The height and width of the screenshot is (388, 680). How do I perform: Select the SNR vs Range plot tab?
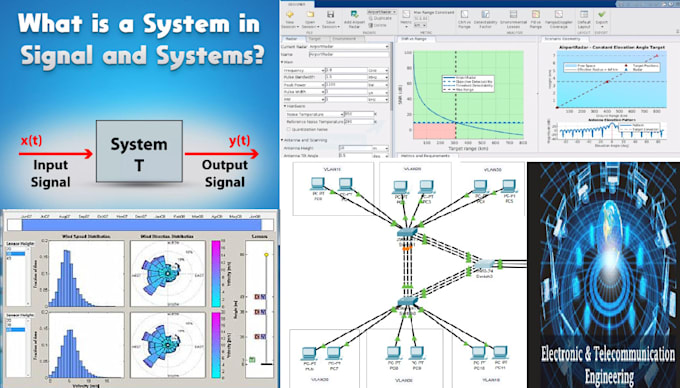(x=416, y=39)
